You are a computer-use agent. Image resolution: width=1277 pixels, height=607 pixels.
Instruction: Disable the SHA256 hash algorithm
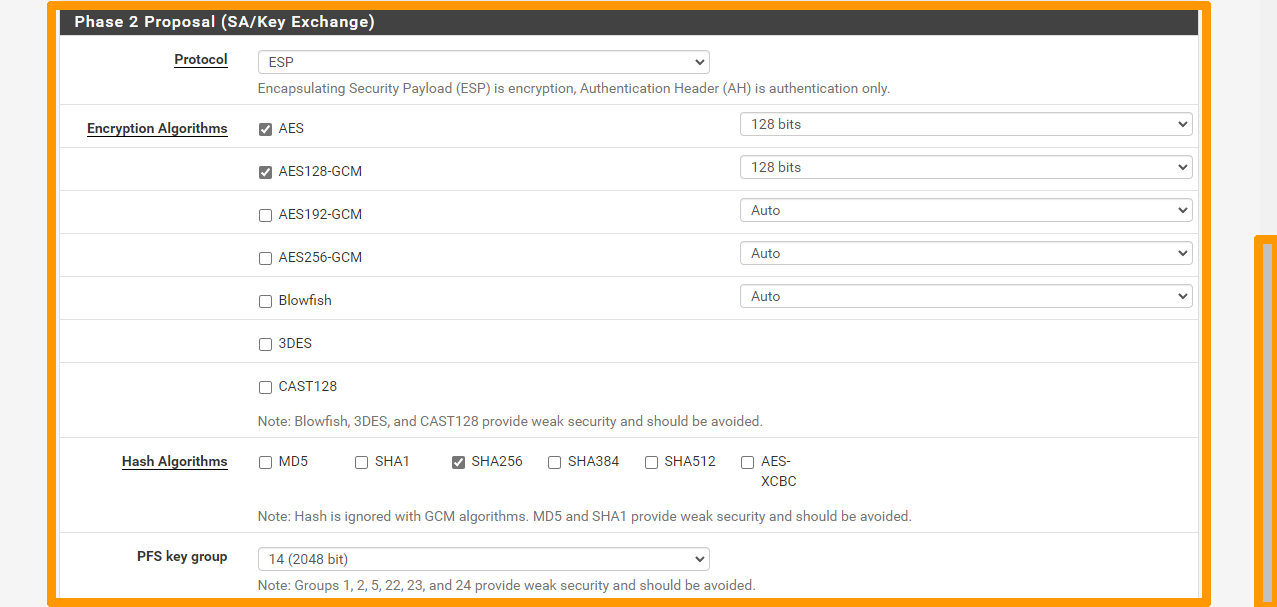458,462
